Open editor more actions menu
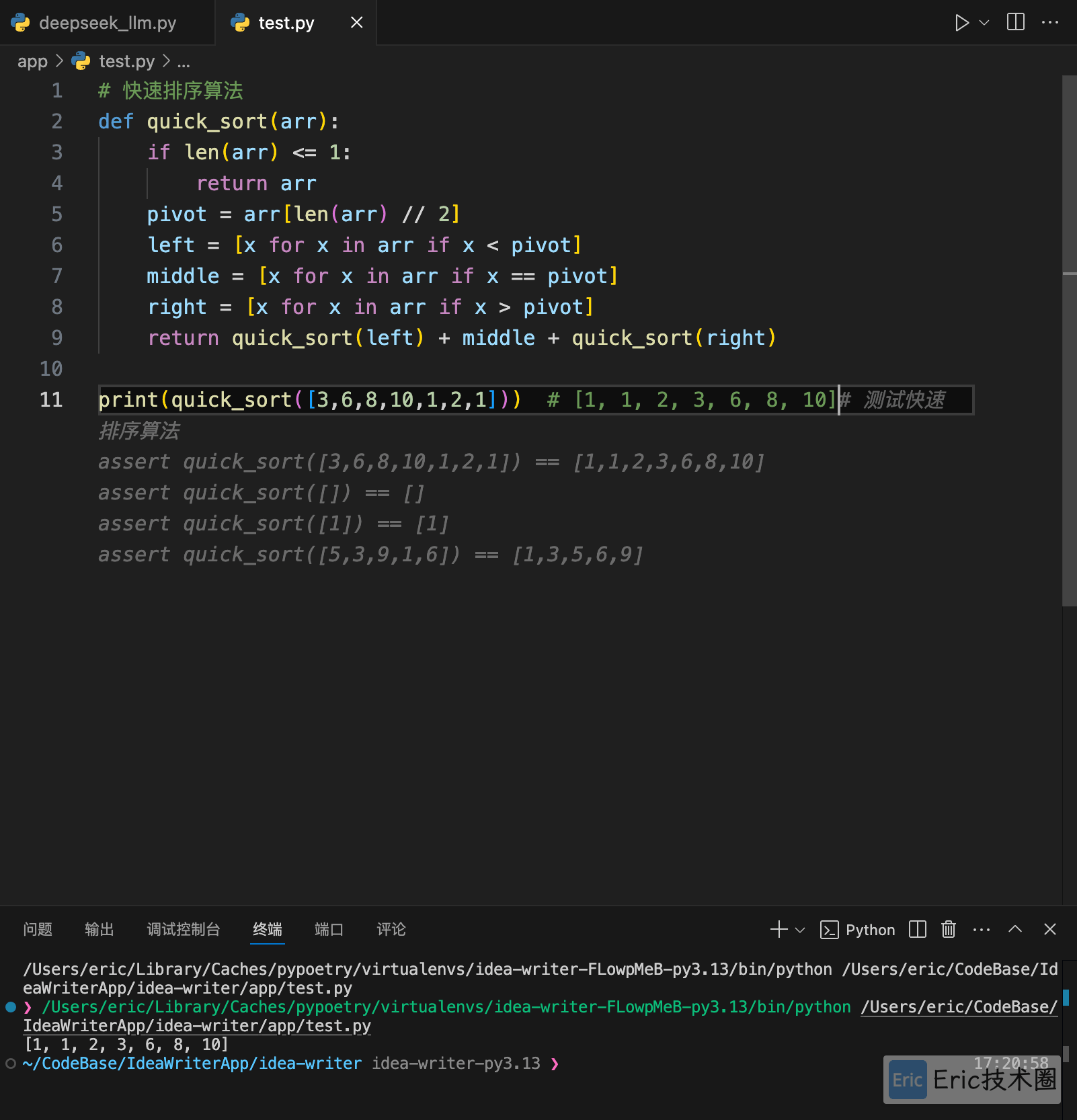The image size is (1077, 1120). [x=1050, y=22]
